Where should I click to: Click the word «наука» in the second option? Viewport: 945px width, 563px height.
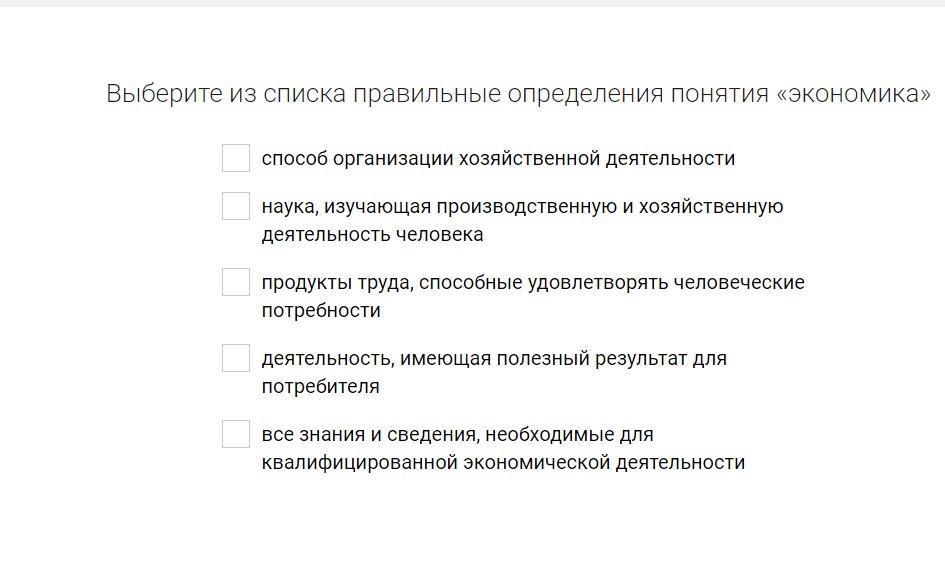point(289,206)
